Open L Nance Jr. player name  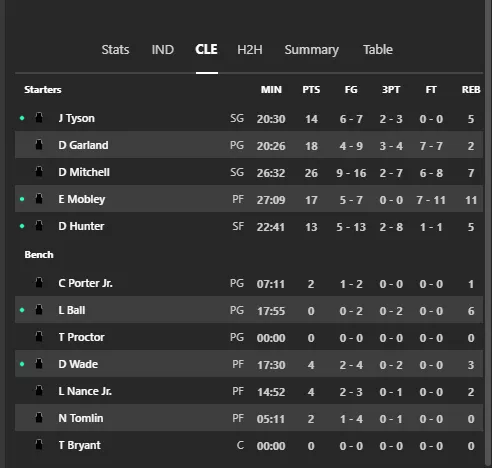coord(85,391)
